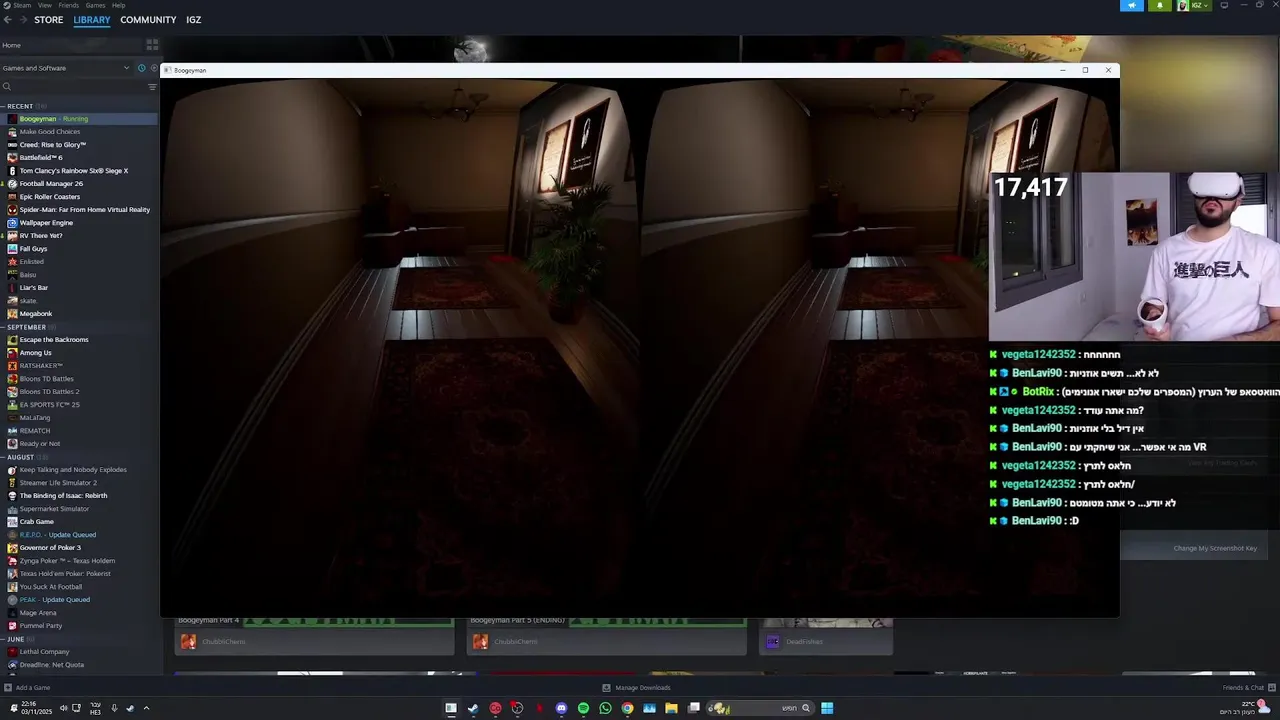Select The Binding of Isaac: Rebirth
This screenshot has height=720, width=1280.
click(x=79, y=496)
